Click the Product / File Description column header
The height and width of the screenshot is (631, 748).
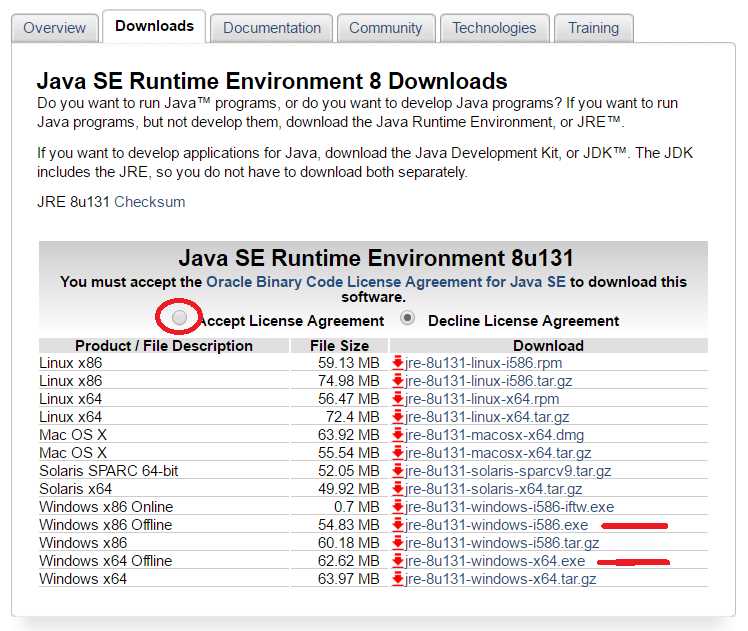click(164, 345)
